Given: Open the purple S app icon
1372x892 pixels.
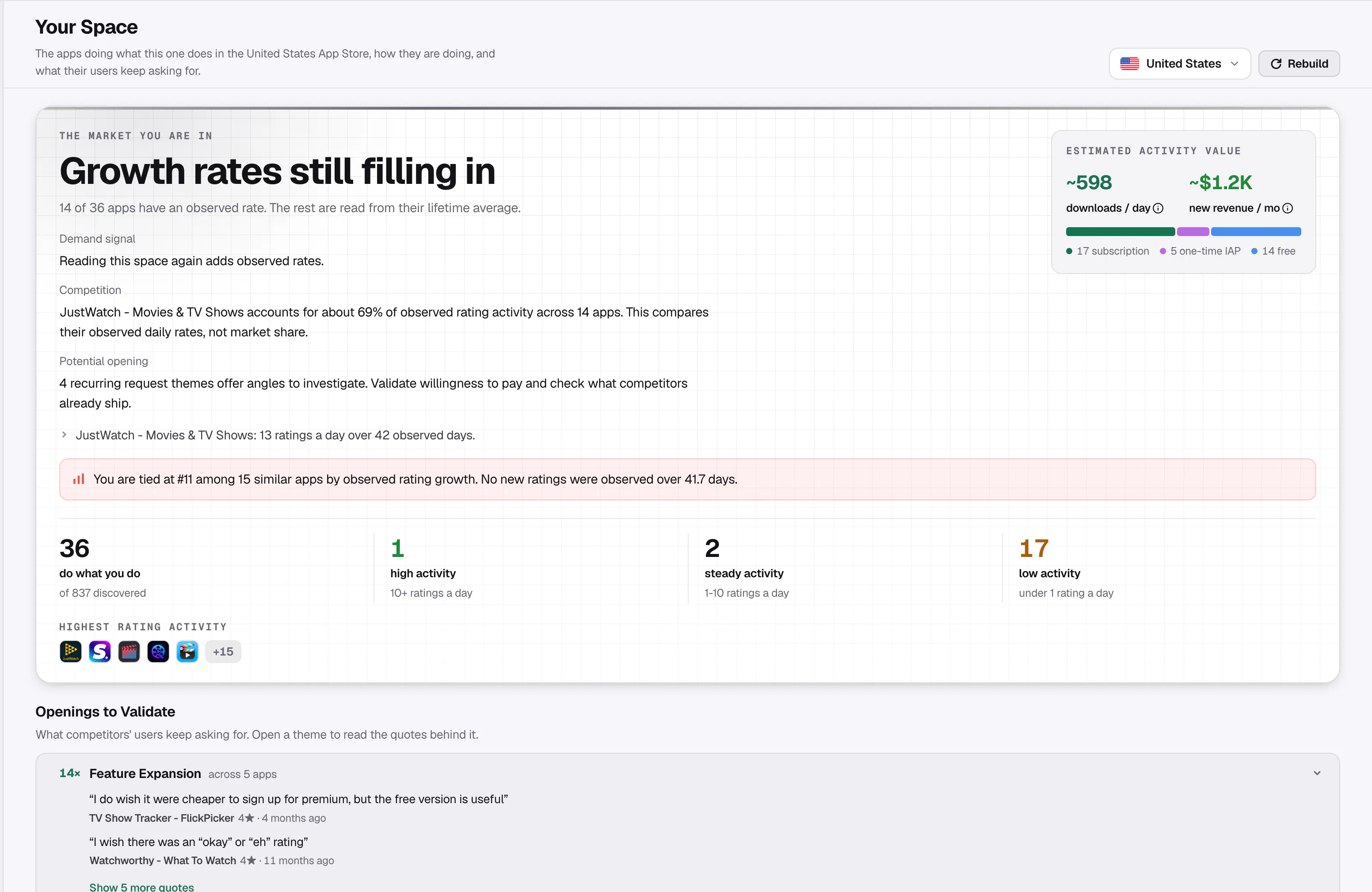Looking at the screenshot, I should click(x=100, y=652).
